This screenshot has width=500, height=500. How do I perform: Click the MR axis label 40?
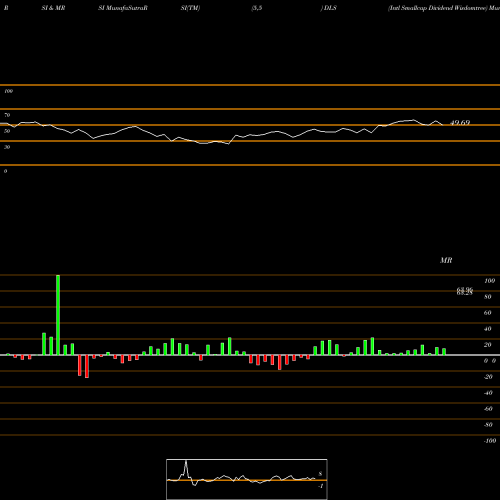pyautogui.click(x=488, y=329)
